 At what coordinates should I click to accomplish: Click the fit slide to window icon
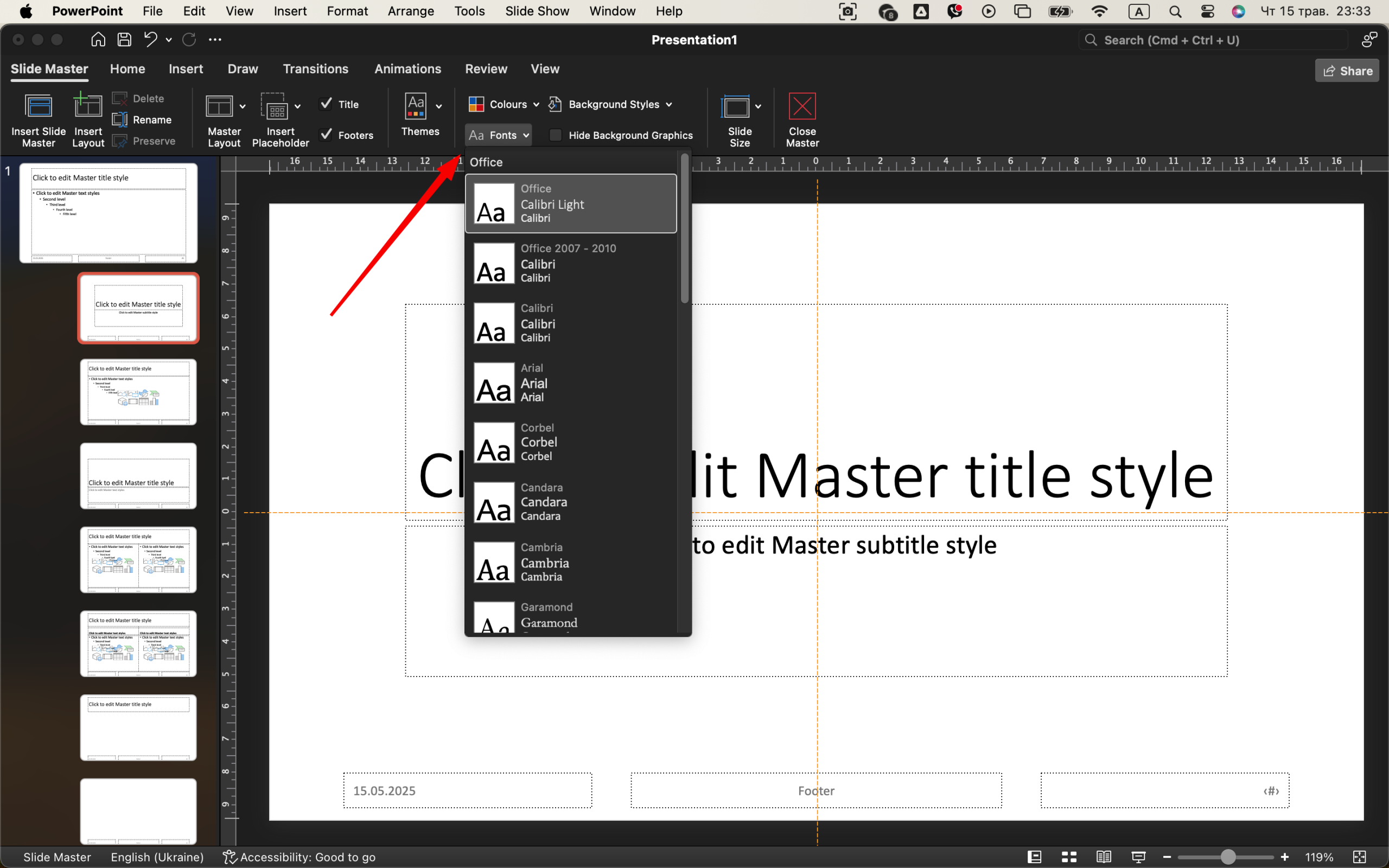1359,857
